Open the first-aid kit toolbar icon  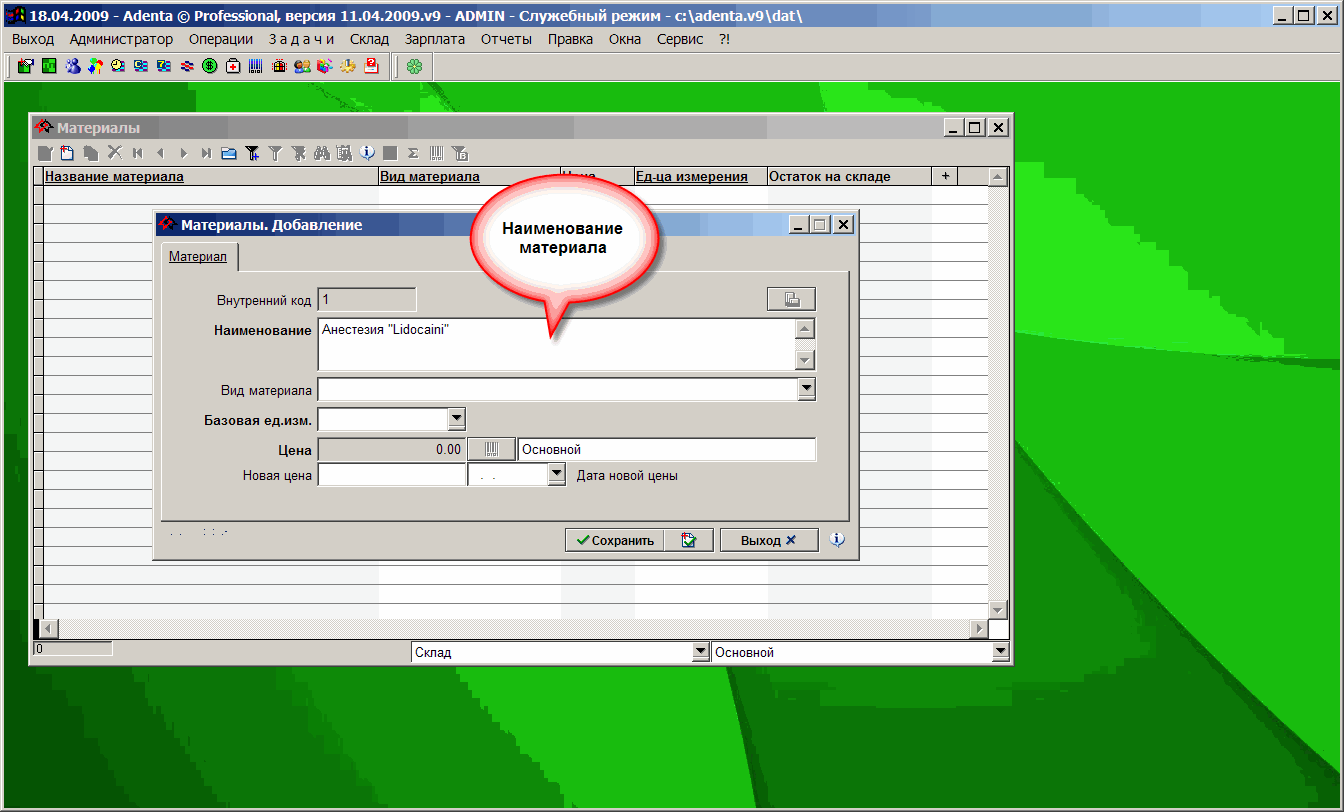tap(233, 67)
